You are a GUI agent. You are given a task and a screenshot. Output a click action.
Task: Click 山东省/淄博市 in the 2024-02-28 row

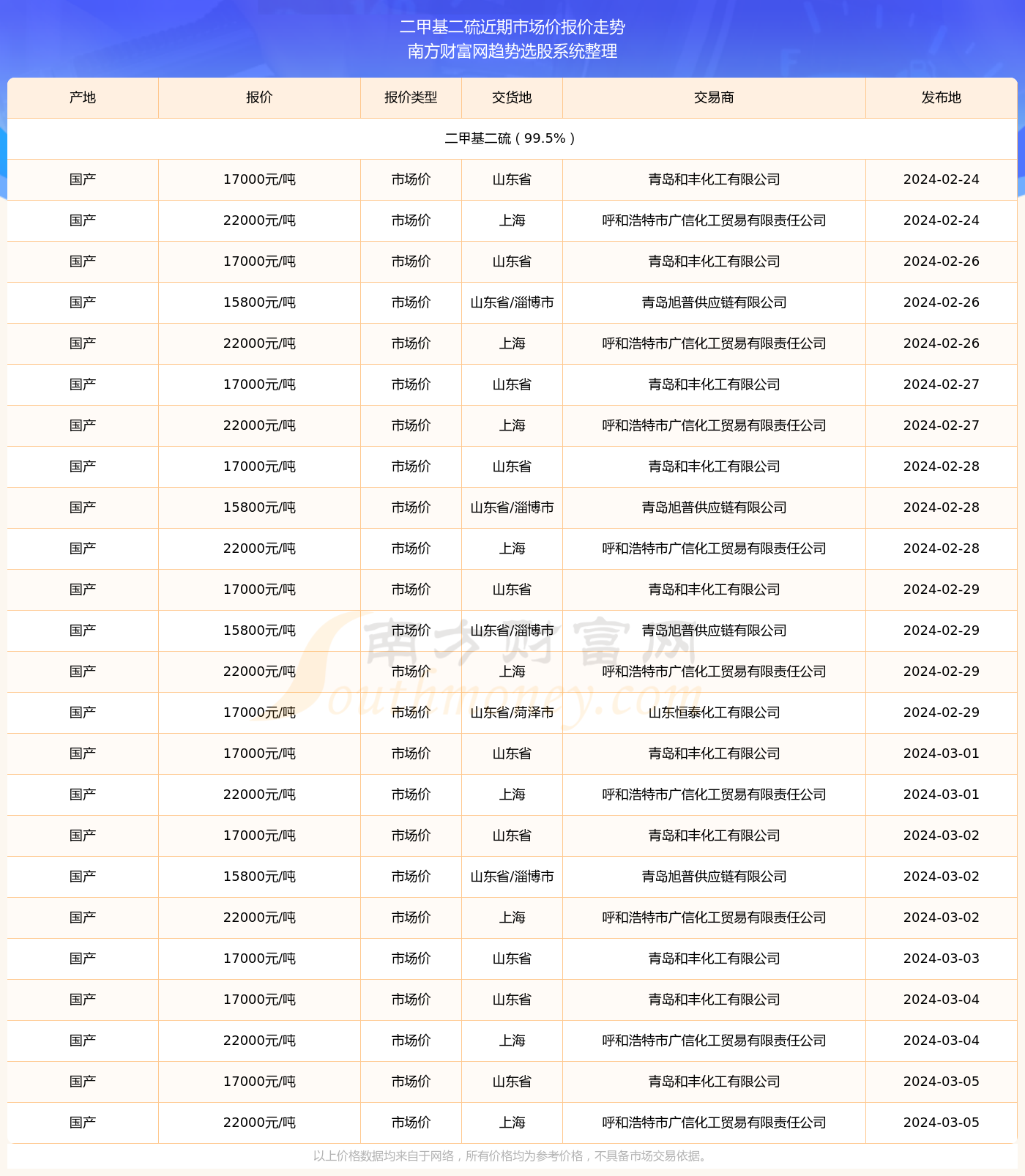tap(512, 507)
